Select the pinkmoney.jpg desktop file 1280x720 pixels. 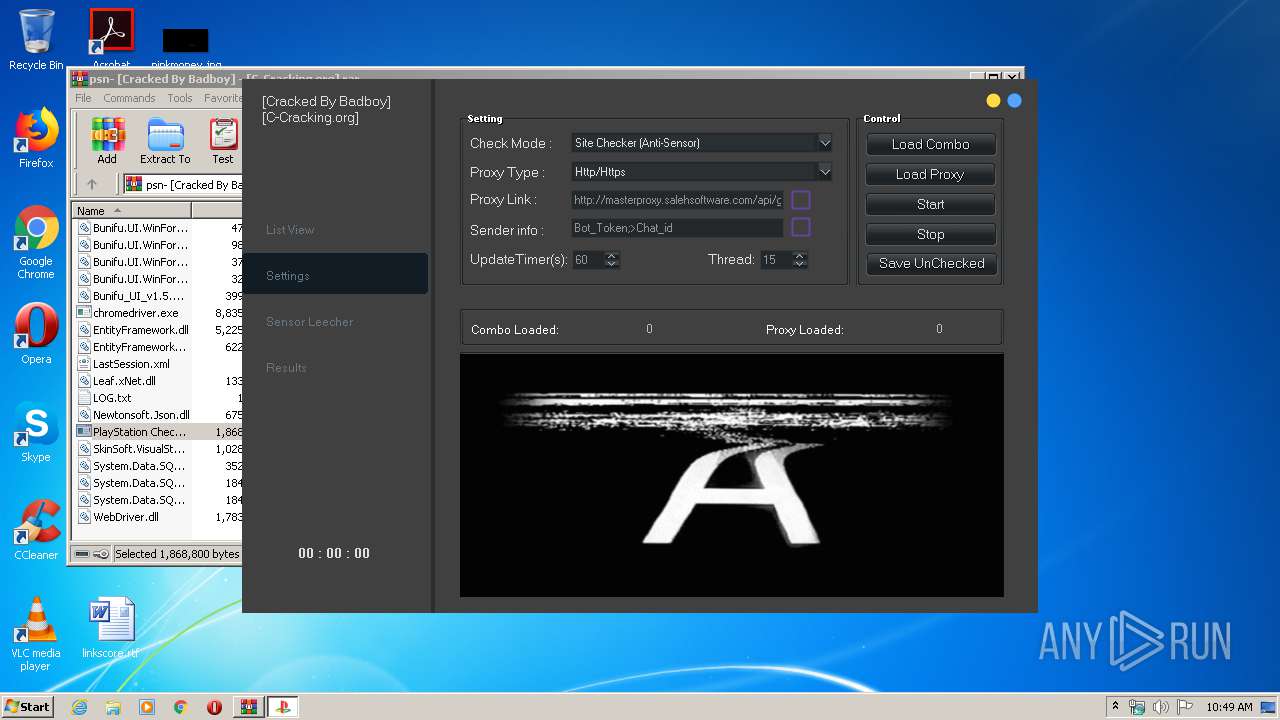(186, 47)
